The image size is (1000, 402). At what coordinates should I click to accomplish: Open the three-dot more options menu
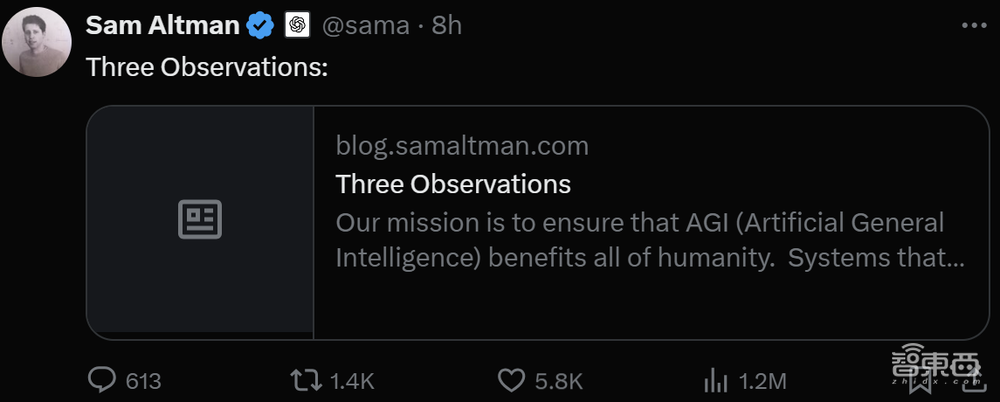967,25
